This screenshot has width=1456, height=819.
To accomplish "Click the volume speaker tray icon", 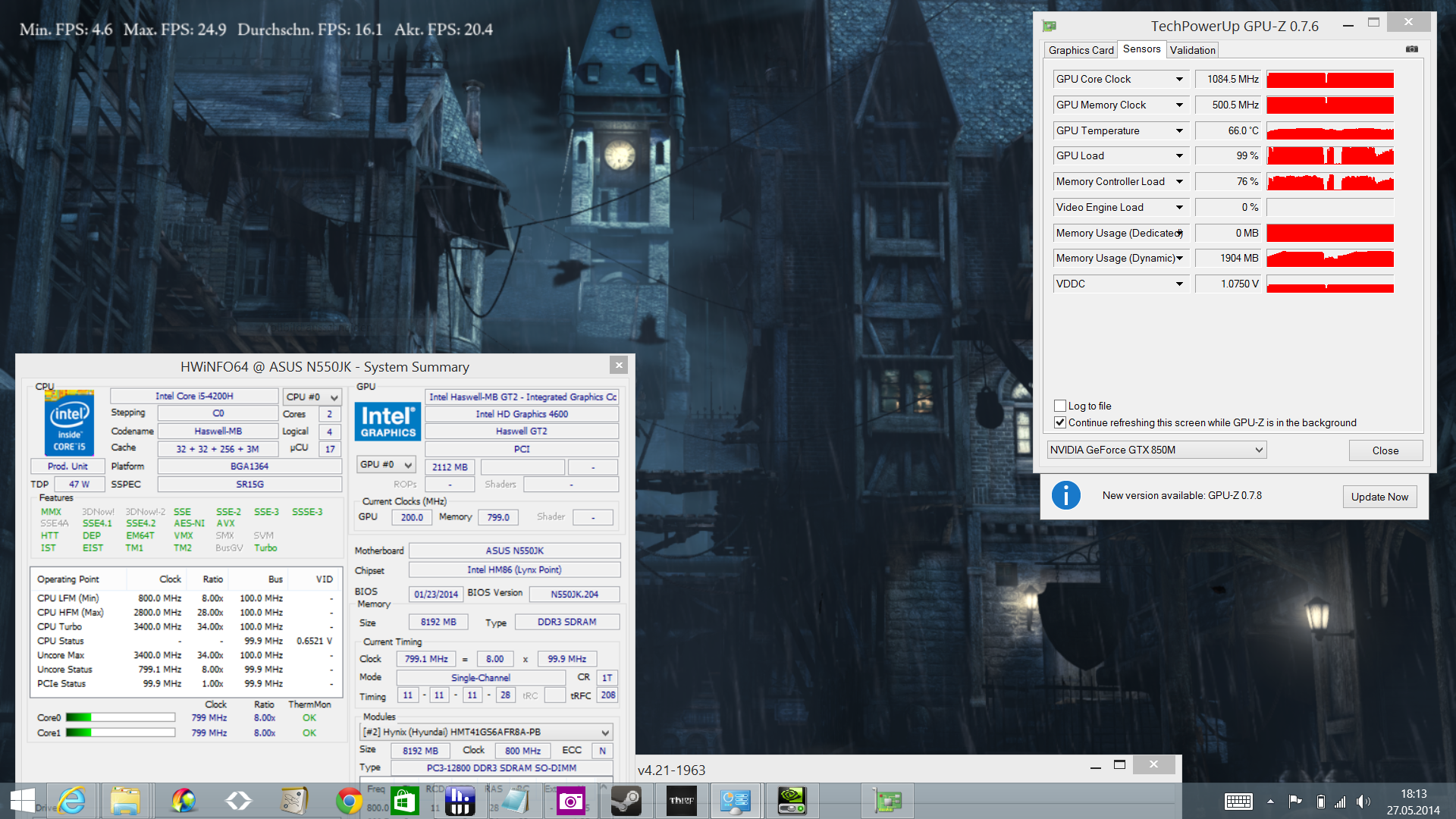I will (x=1363, y=802).
